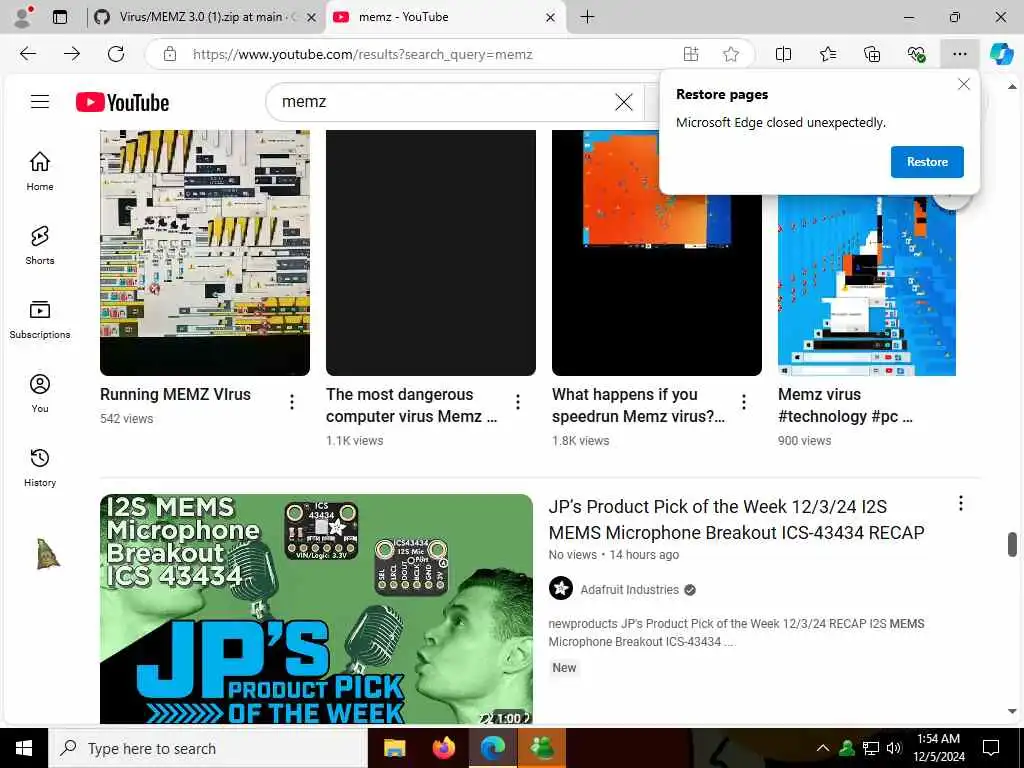Clear the memz search query

click(x=624, y=102)
